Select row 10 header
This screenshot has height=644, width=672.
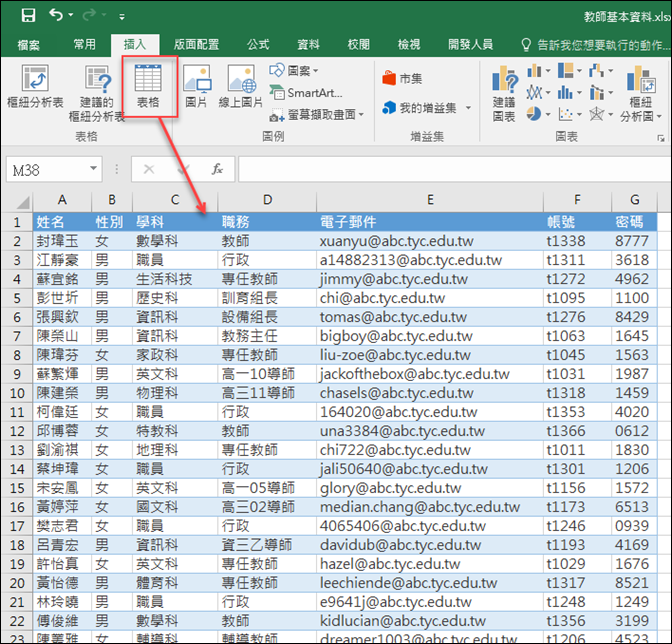(17, 393)
